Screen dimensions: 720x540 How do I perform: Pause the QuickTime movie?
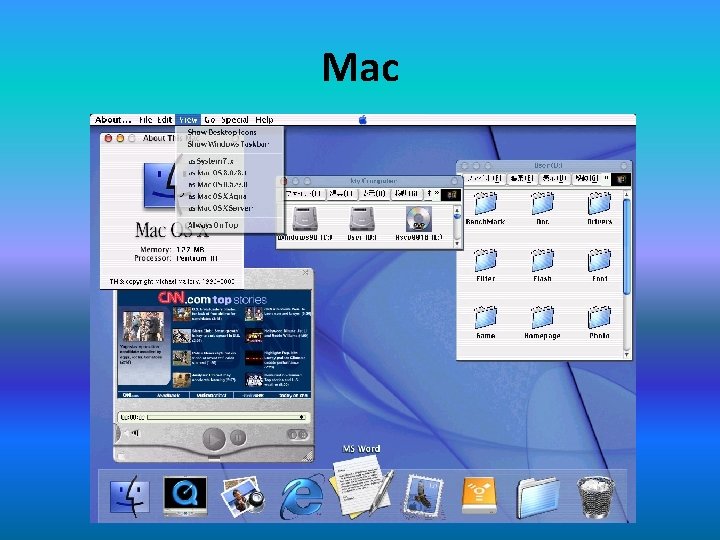(237, 438)
